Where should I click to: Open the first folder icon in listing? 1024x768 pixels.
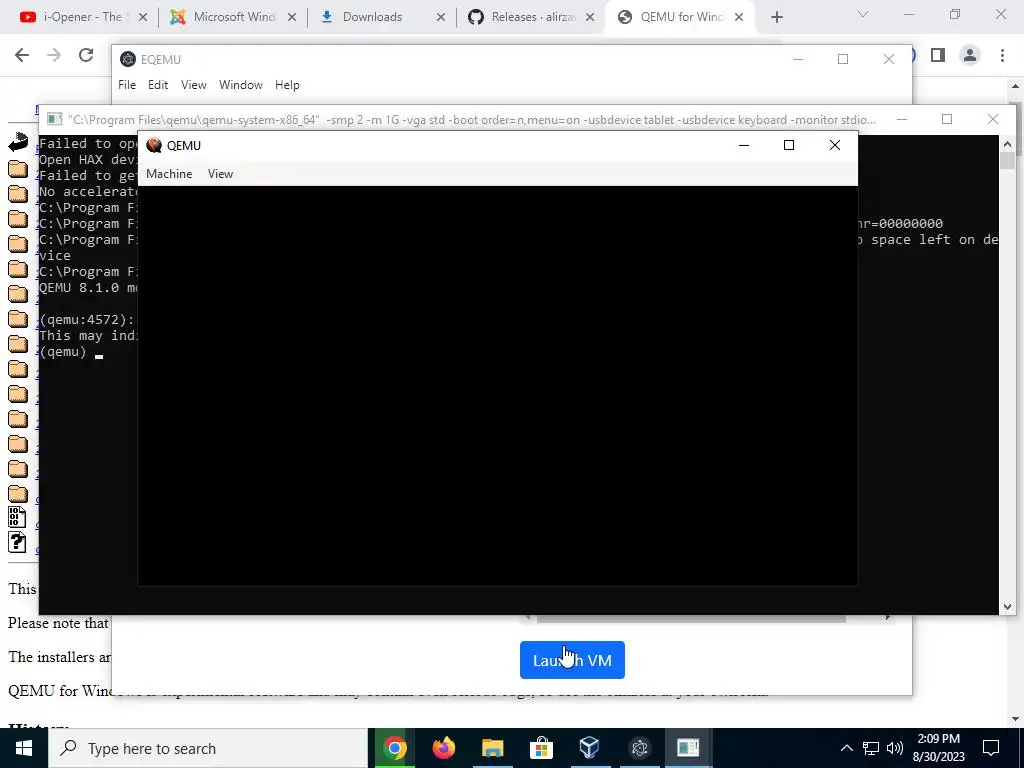pyautogui.click(x=18, y=169)
